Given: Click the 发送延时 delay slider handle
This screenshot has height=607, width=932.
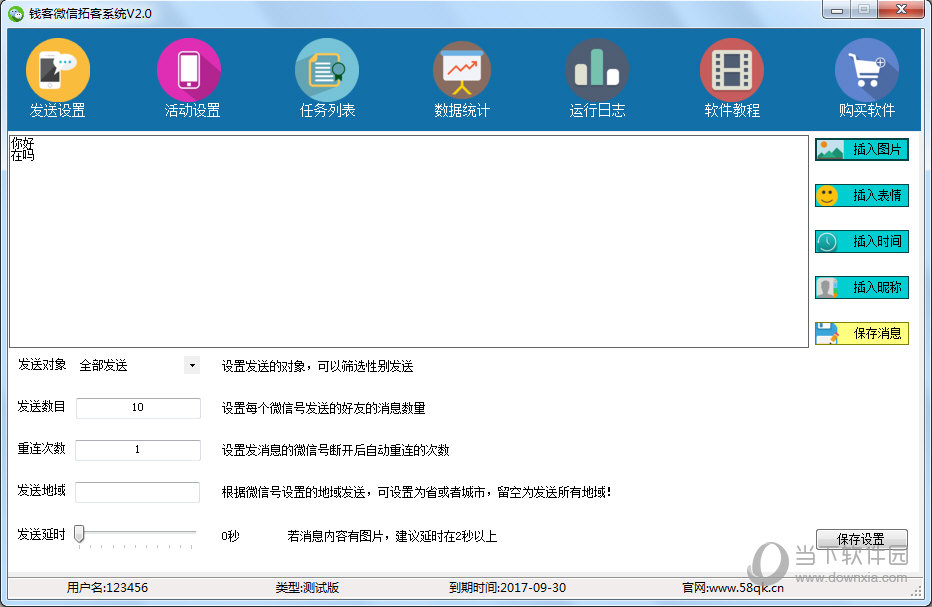Looking at the screenshot, I should 79,534.
